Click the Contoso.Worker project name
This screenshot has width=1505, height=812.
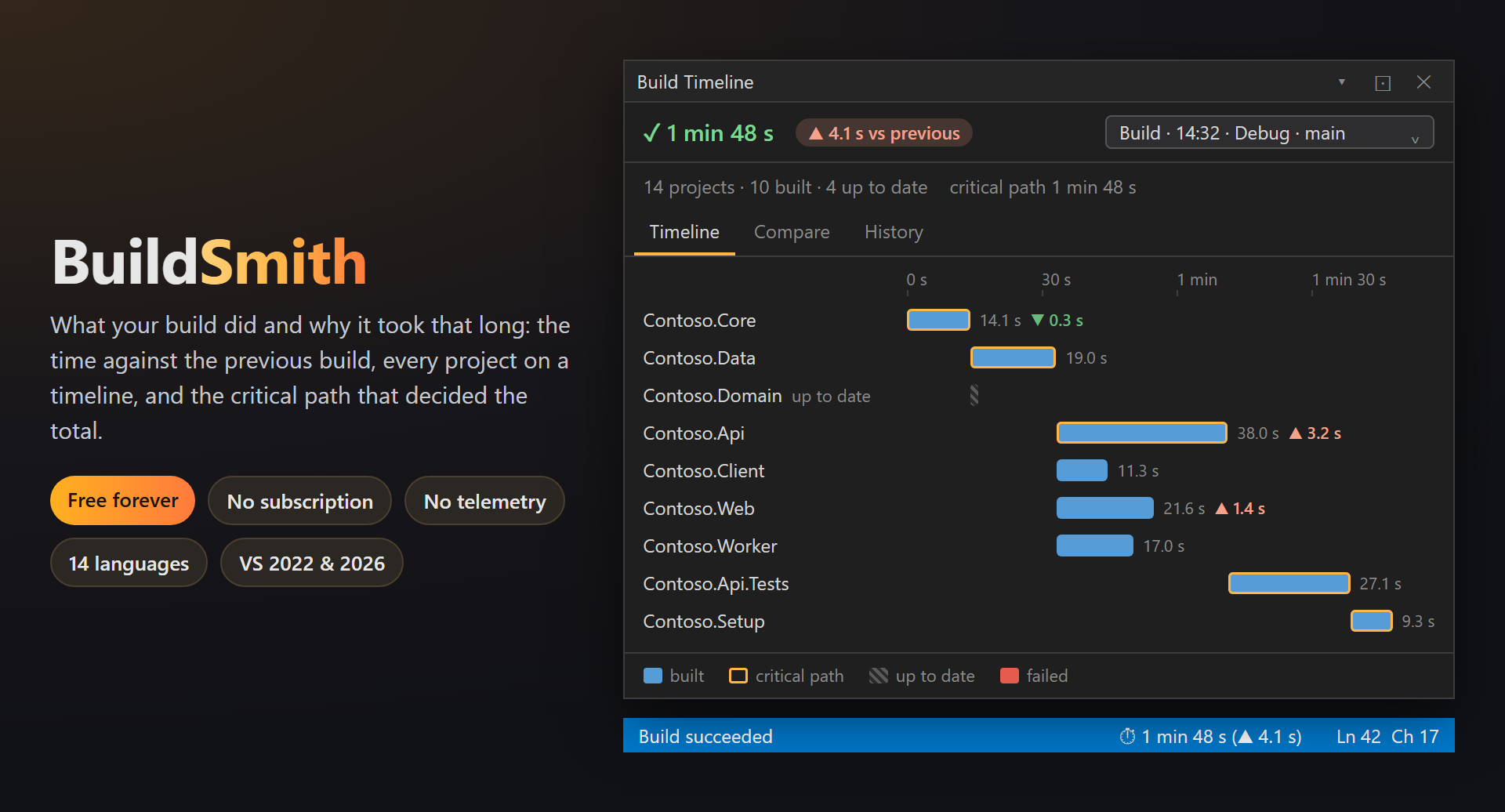click(x=710, y=546)
